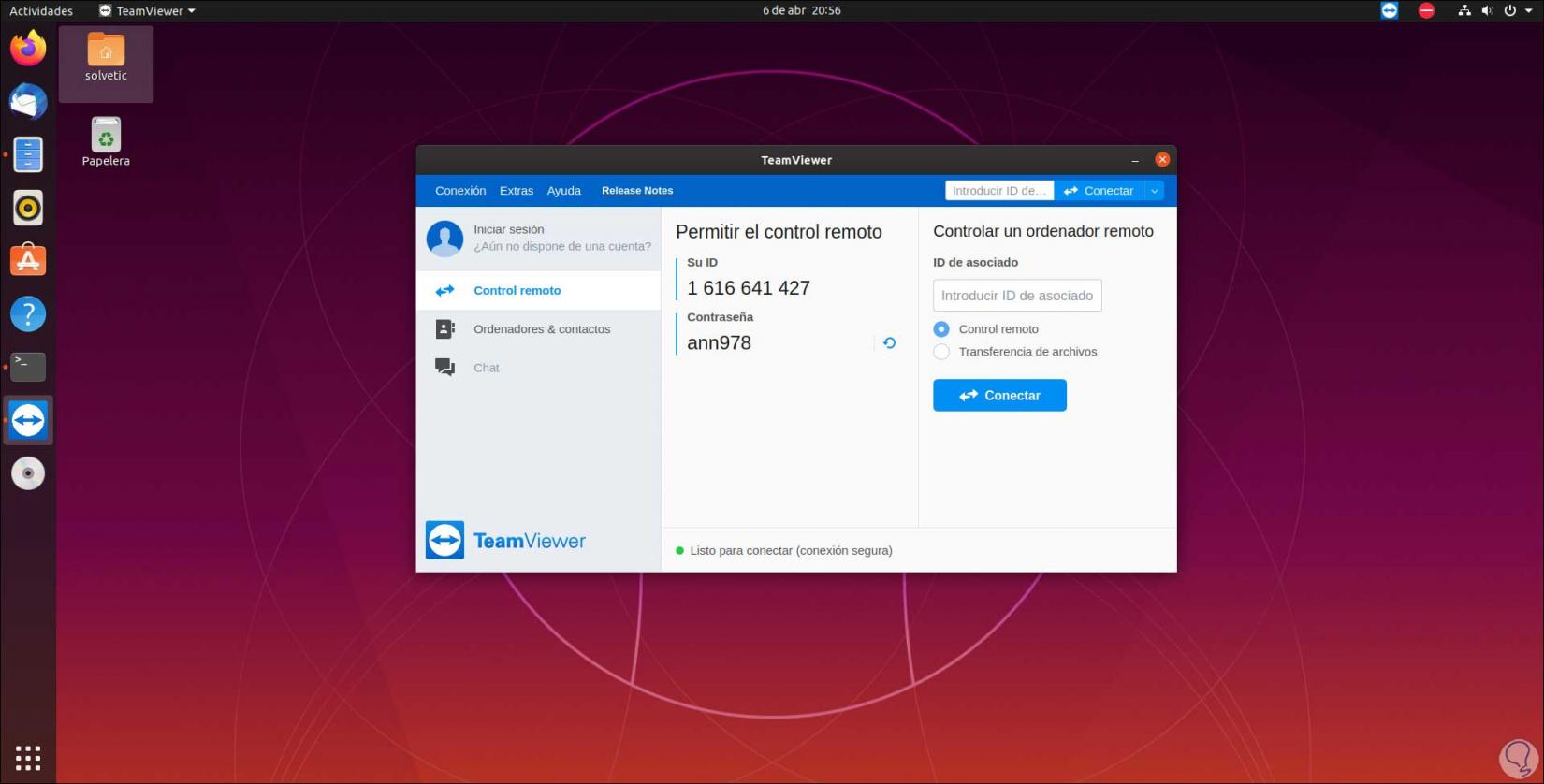Click the Conectar button in header bar

coord(1100,191)
